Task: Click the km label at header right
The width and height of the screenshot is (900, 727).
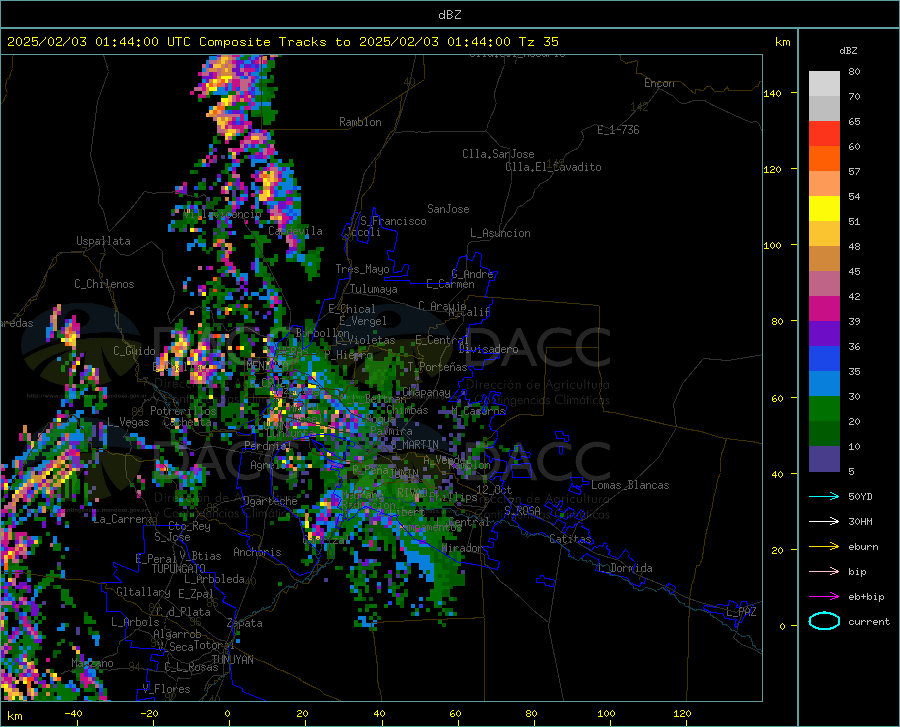Action: coord(782,42)
